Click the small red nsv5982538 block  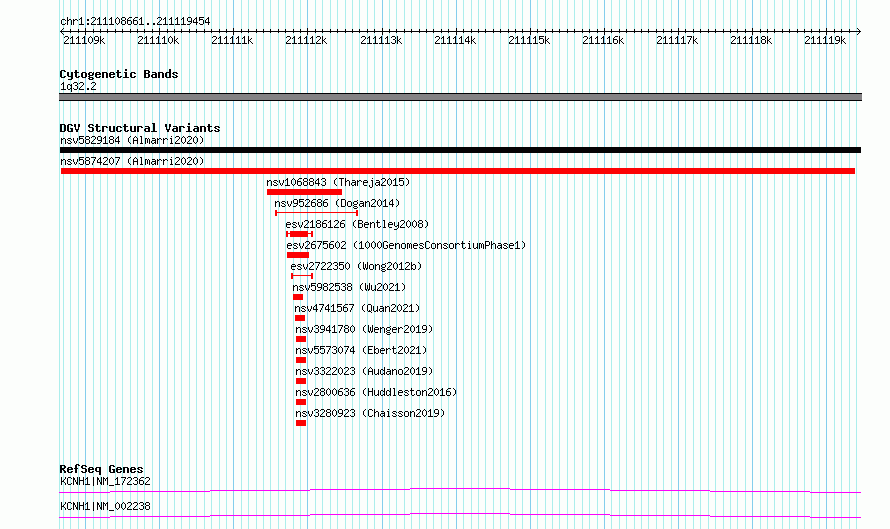(x=298, y=297)
